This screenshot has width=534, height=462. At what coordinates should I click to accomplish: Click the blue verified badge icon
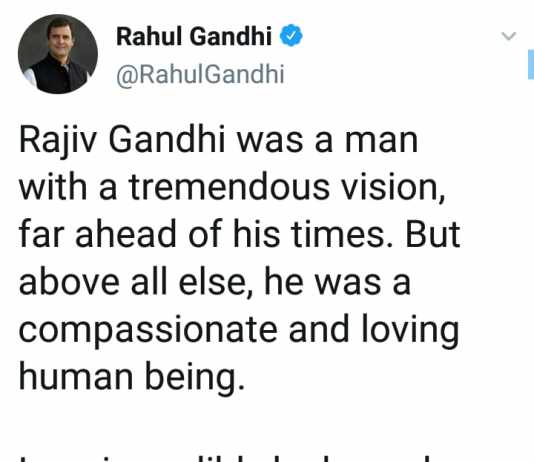[x=291, y=35]
